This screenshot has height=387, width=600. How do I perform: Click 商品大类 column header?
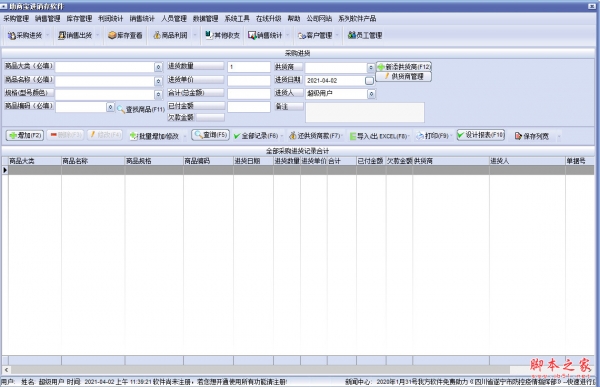[35, 161]
